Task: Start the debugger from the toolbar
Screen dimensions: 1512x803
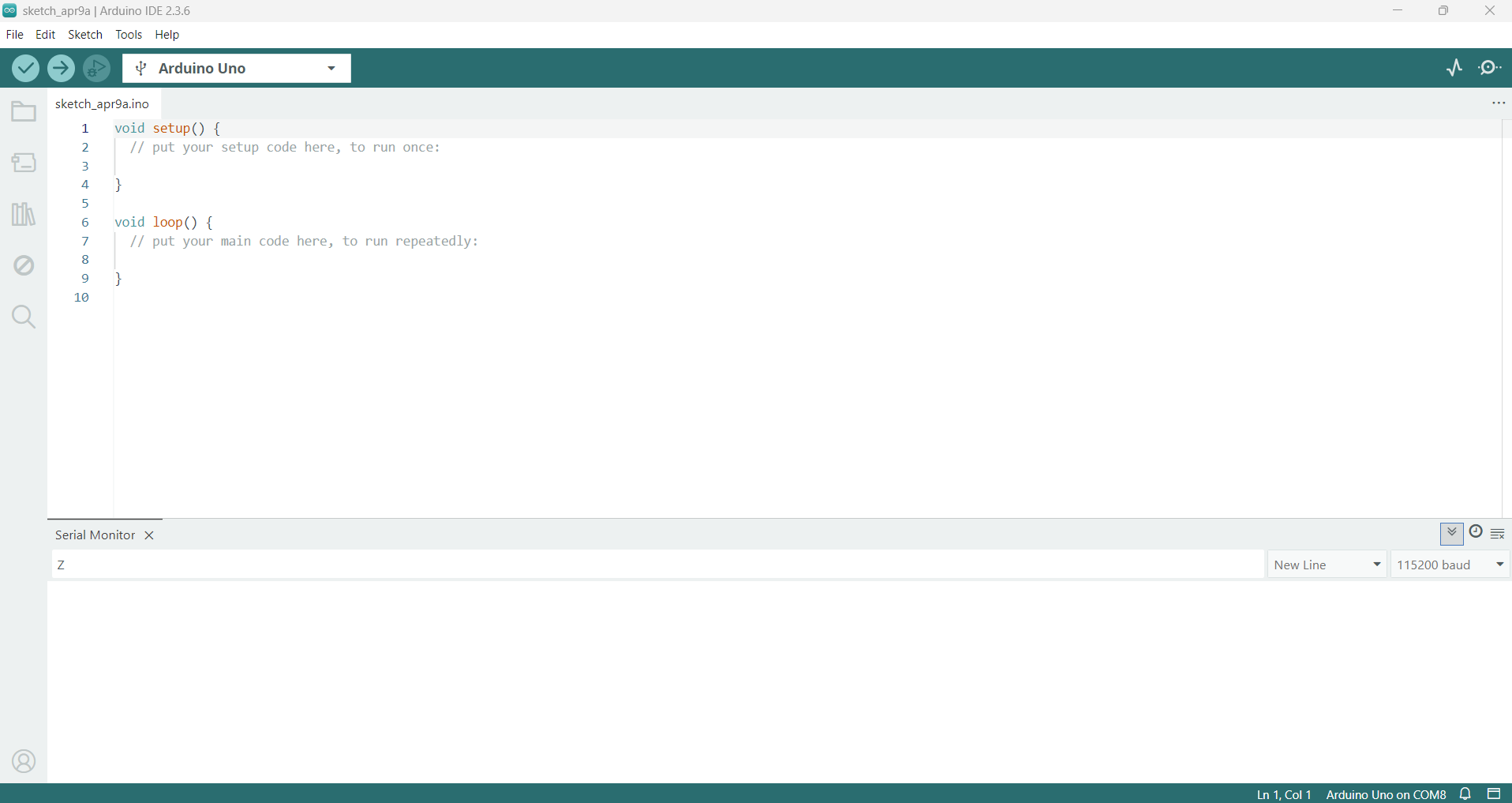Action: [x=96, y=68]
